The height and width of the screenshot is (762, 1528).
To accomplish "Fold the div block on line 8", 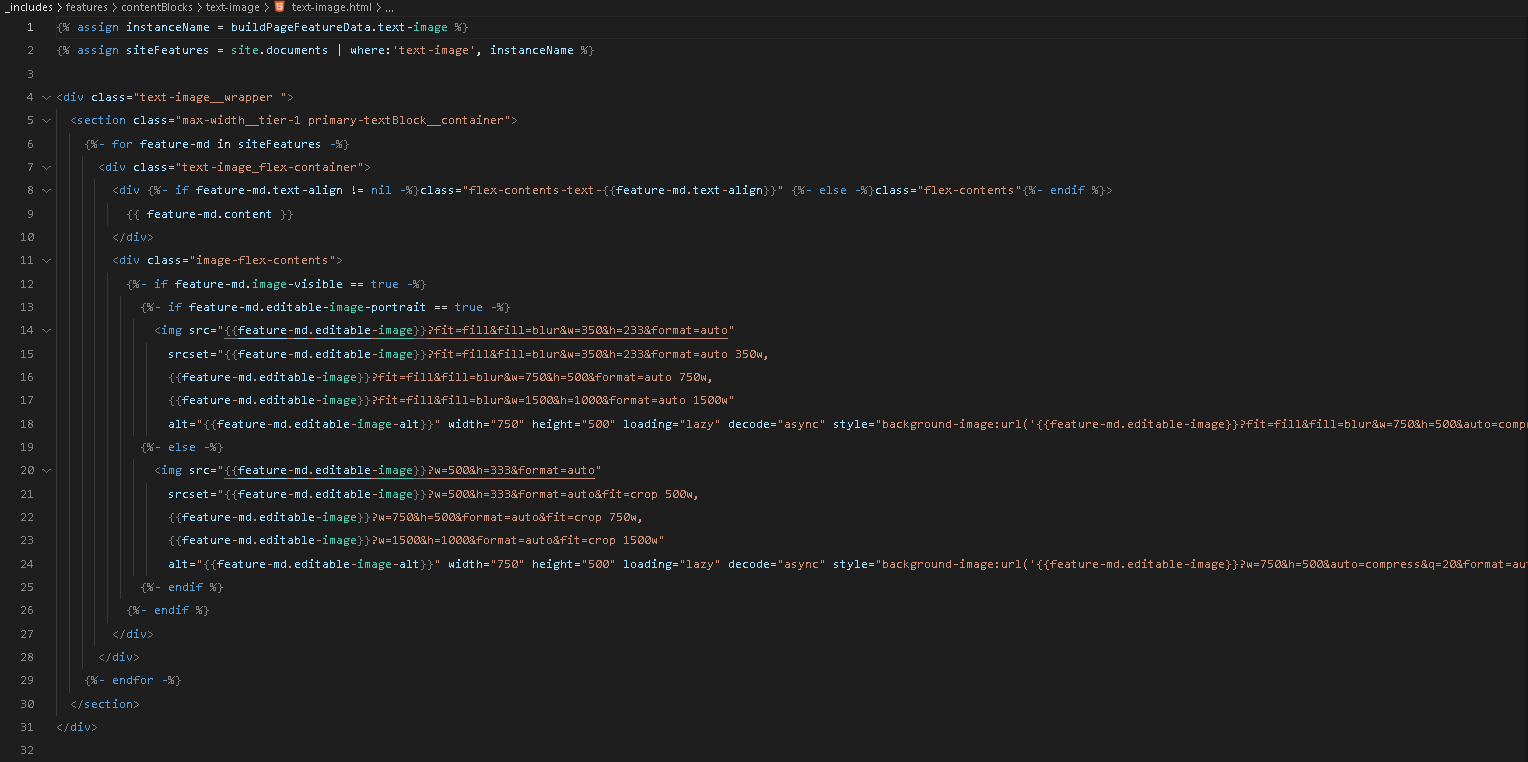I will click(x=46, y=190).
